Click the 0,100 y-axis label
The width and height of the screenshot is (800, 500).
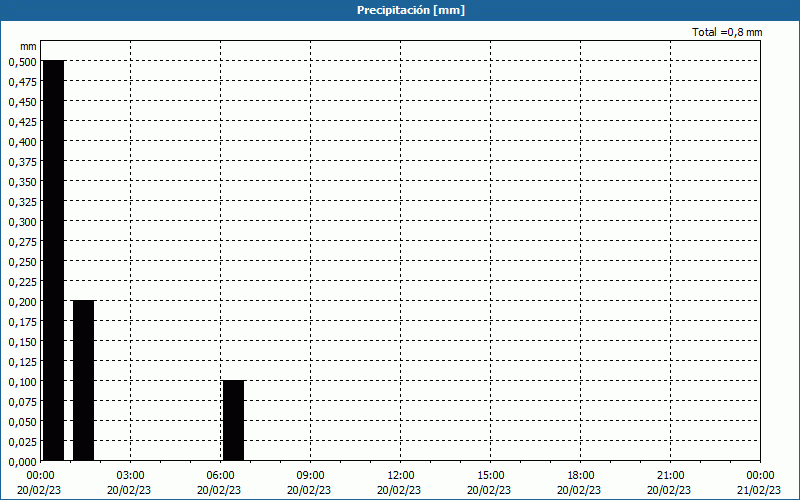click(23, 382)
